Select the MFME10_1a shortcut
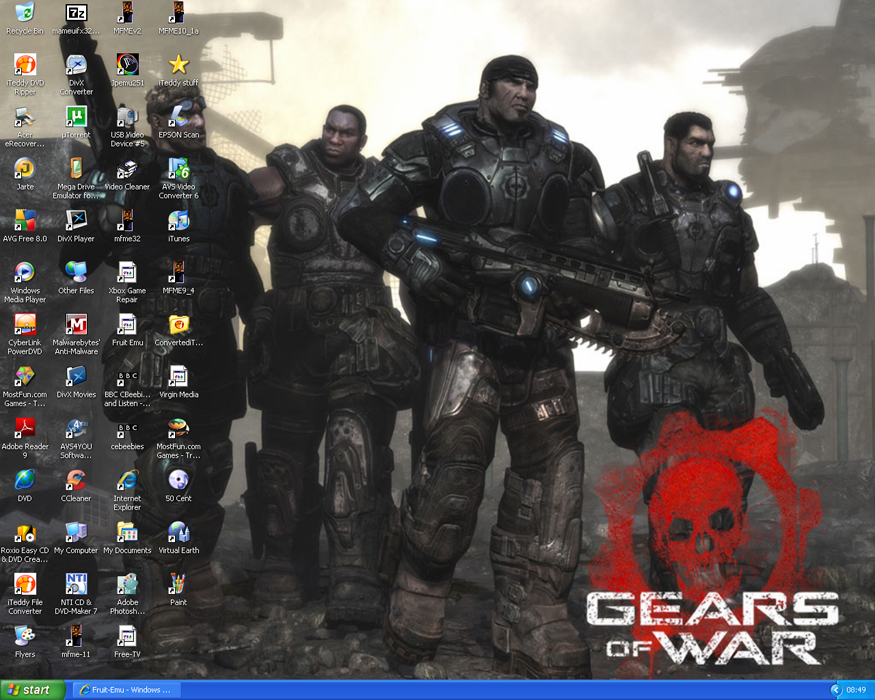The image size is (875, 700). click(x=179, y=12)
